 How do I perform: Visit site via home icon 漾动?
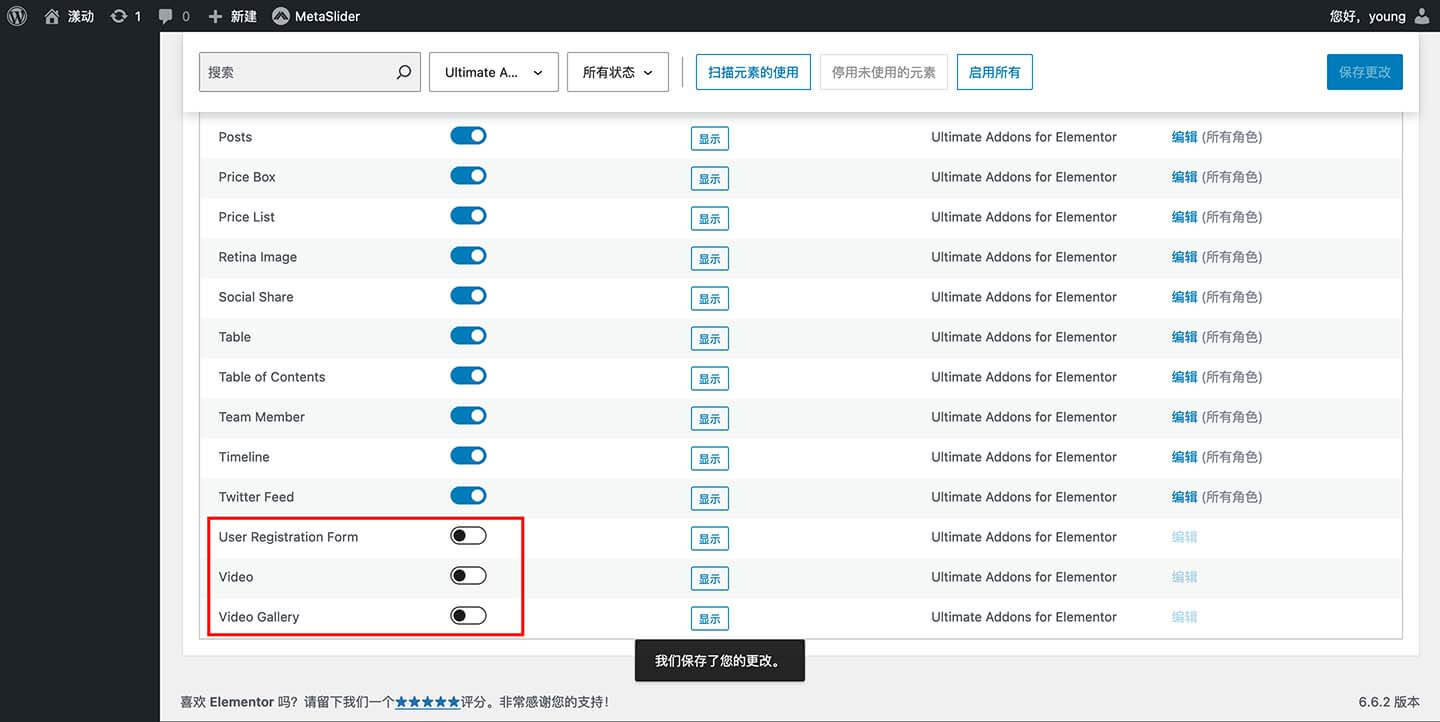(69, 16)
